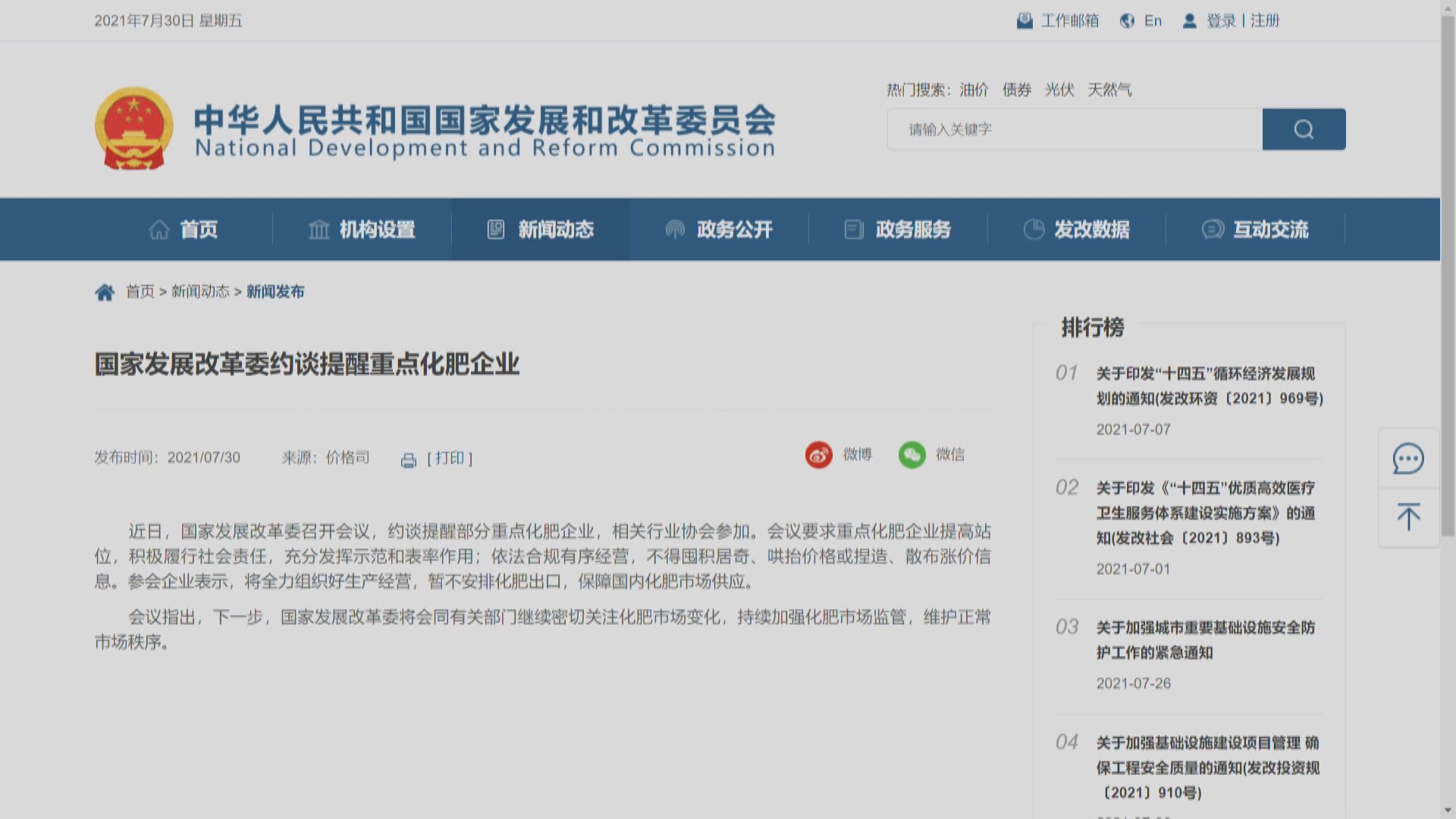Click the home icon in the breadcrumb

click(106, 290)
